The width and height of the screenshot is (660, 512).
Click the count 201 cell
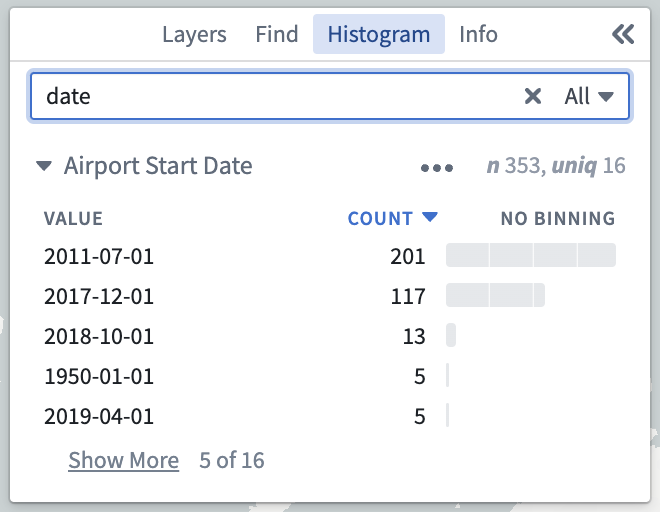tap(408, 256)
